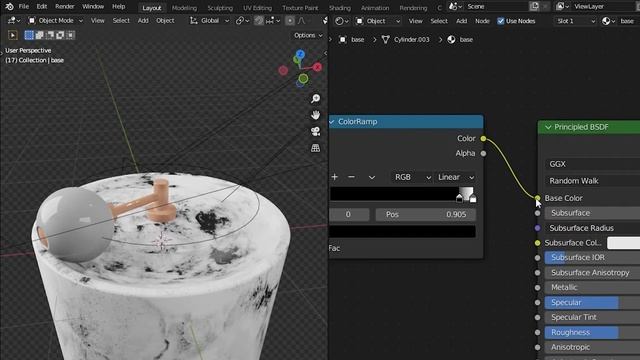Open the Linear interpolation dropdown
This screenshot has height=360, width=640.
point(455,177)
